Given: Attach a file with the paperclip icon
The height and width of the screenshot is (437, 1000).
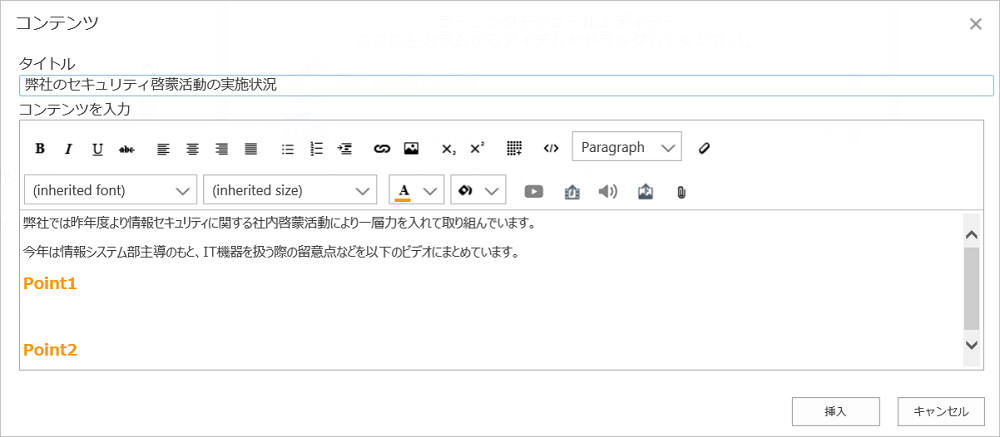Looking at the screenshot, I should point(681,191).
